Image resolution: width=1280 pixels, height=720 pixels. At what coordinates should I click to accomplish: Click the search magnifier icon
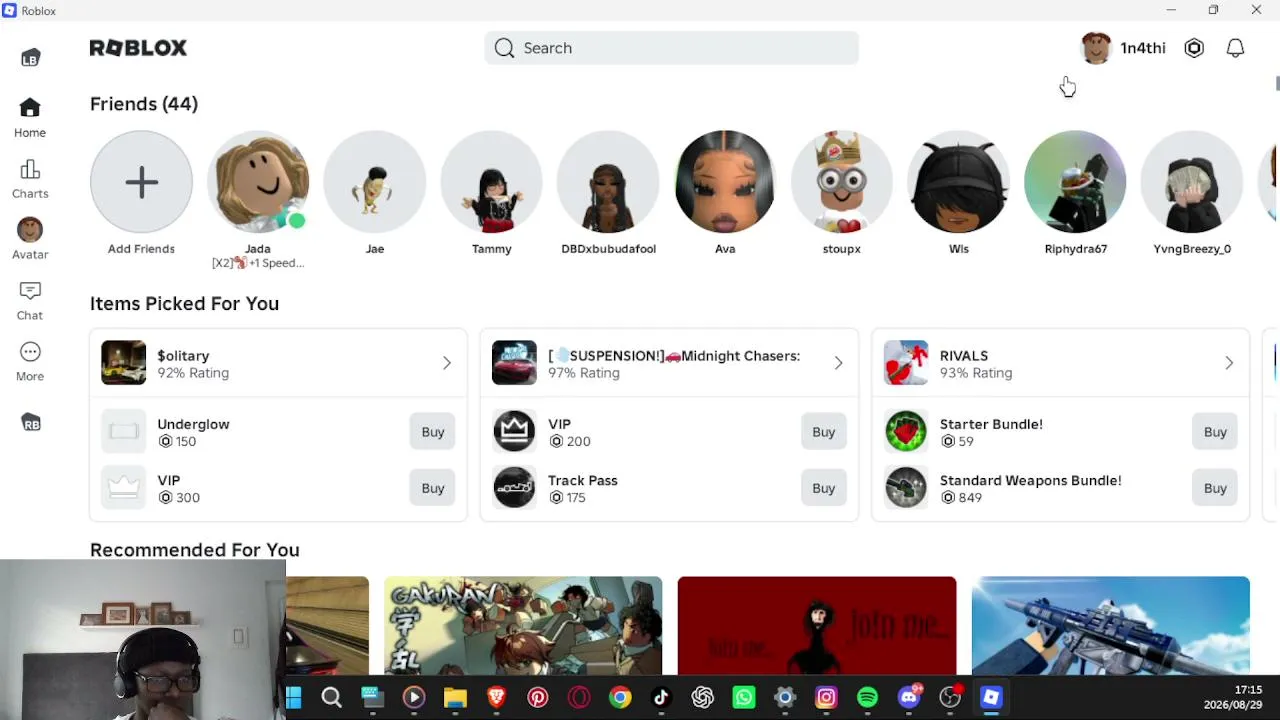click(505, 48)
